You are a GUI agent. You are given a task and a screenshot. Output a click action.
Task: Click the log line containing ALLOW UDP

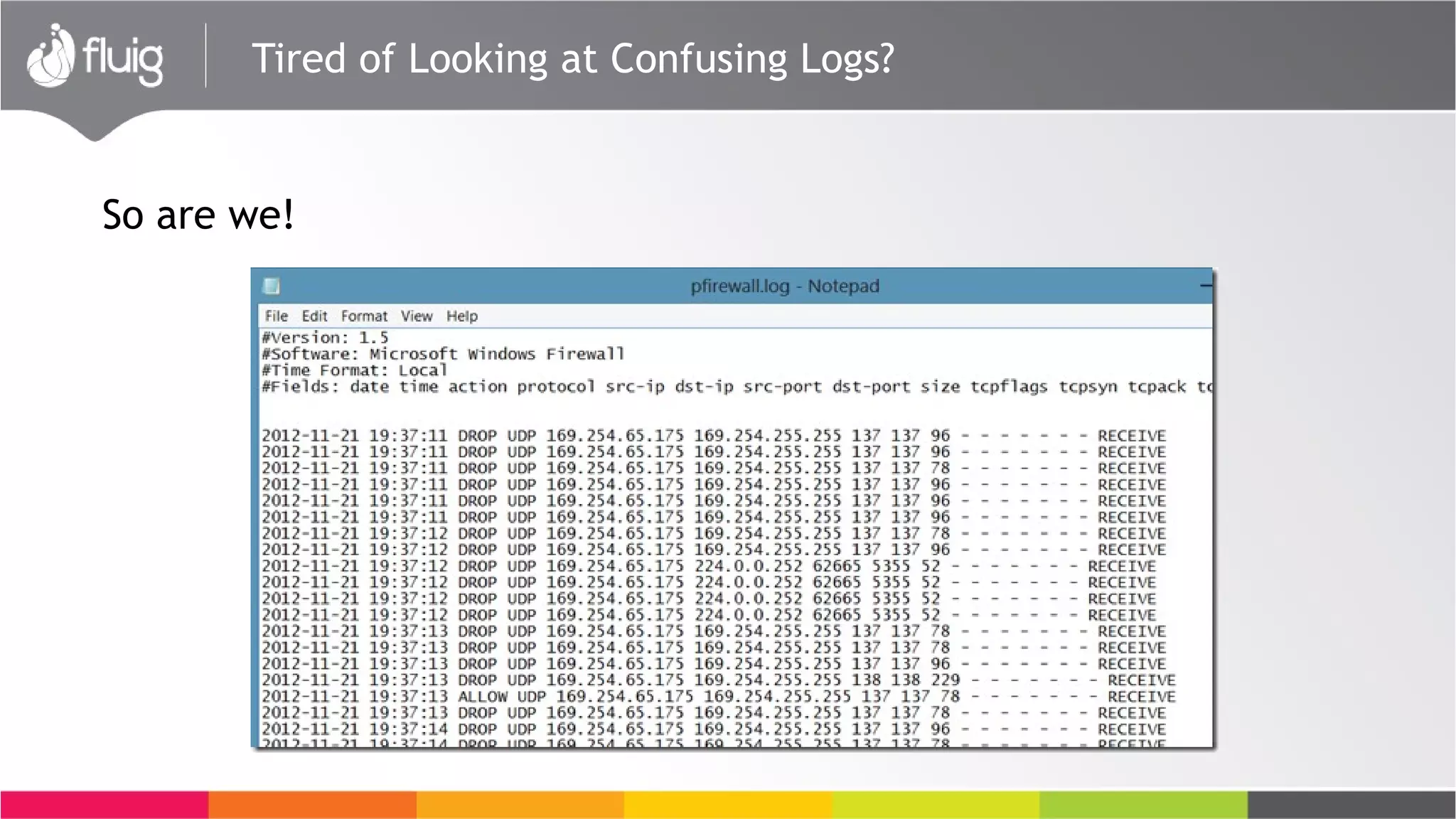pos(718,697)
